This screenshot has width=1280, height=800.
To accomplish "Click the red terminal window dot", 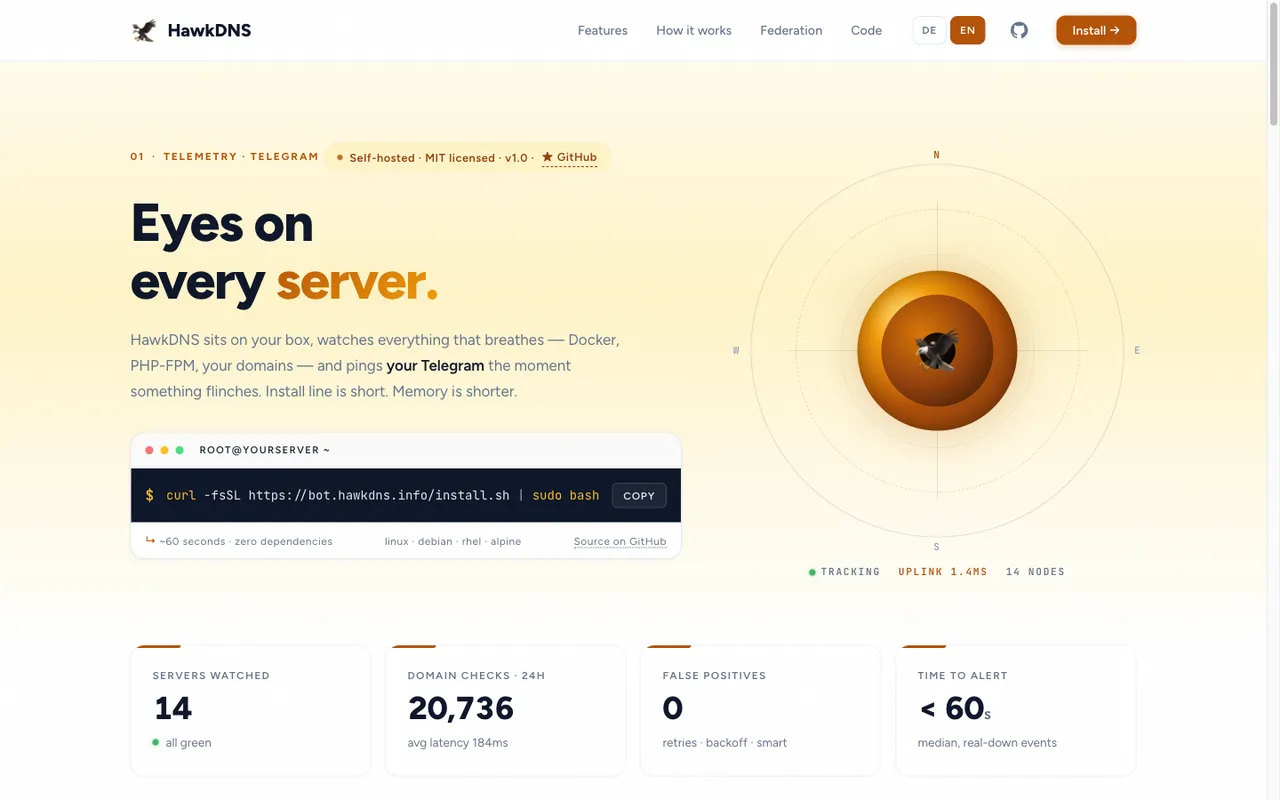I will [x=149, y=450].
